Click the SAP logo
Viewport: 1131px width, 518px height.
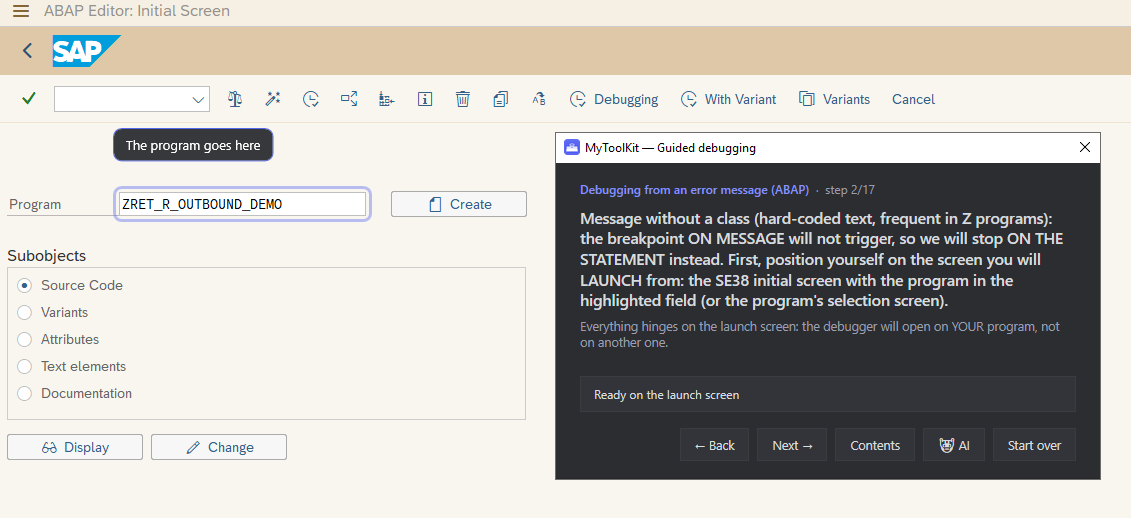tap(86, 51)
